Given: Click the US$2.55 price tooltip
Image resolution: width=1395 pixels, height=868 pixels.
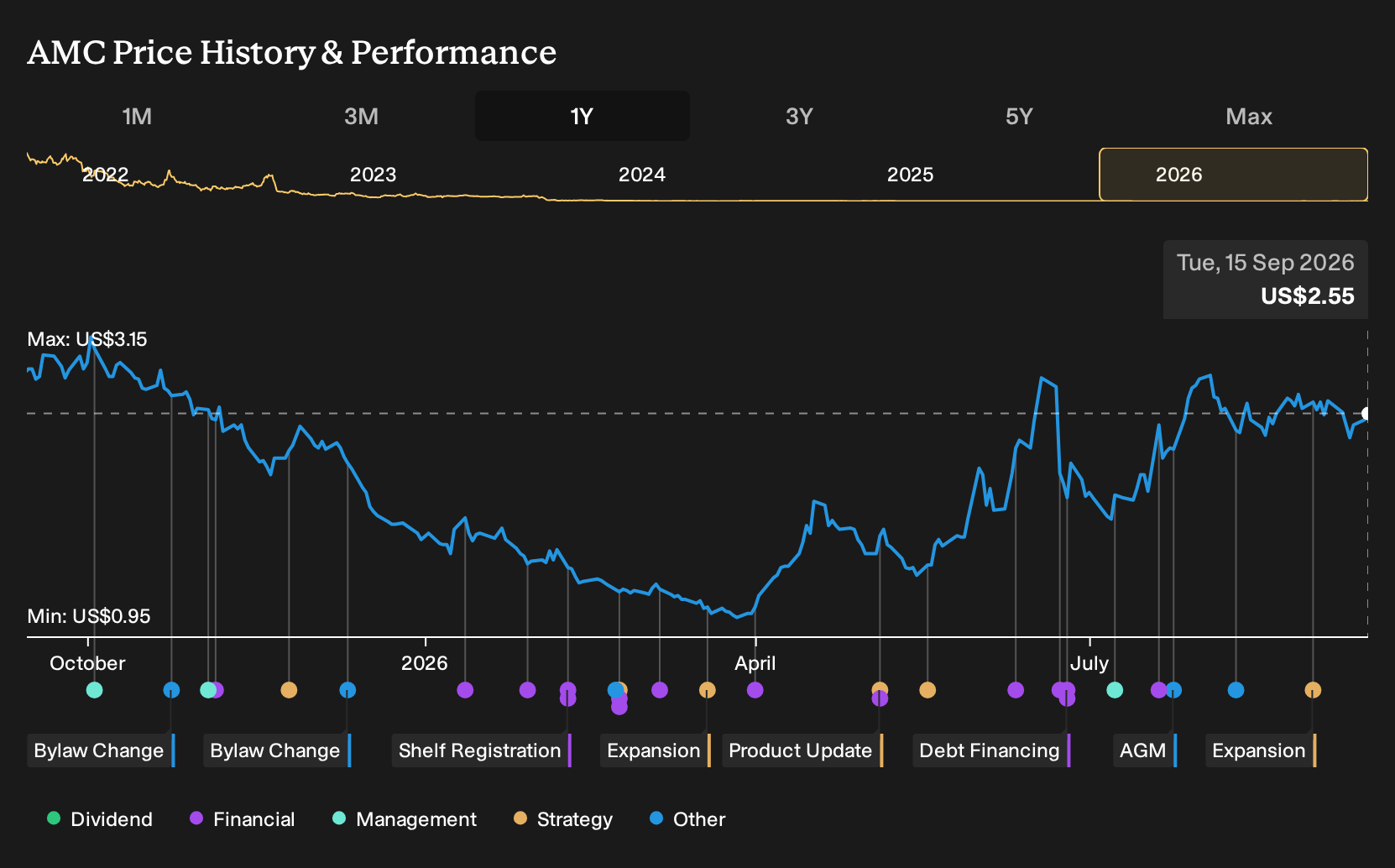Looking at the screenshot, I should 1266,280.
